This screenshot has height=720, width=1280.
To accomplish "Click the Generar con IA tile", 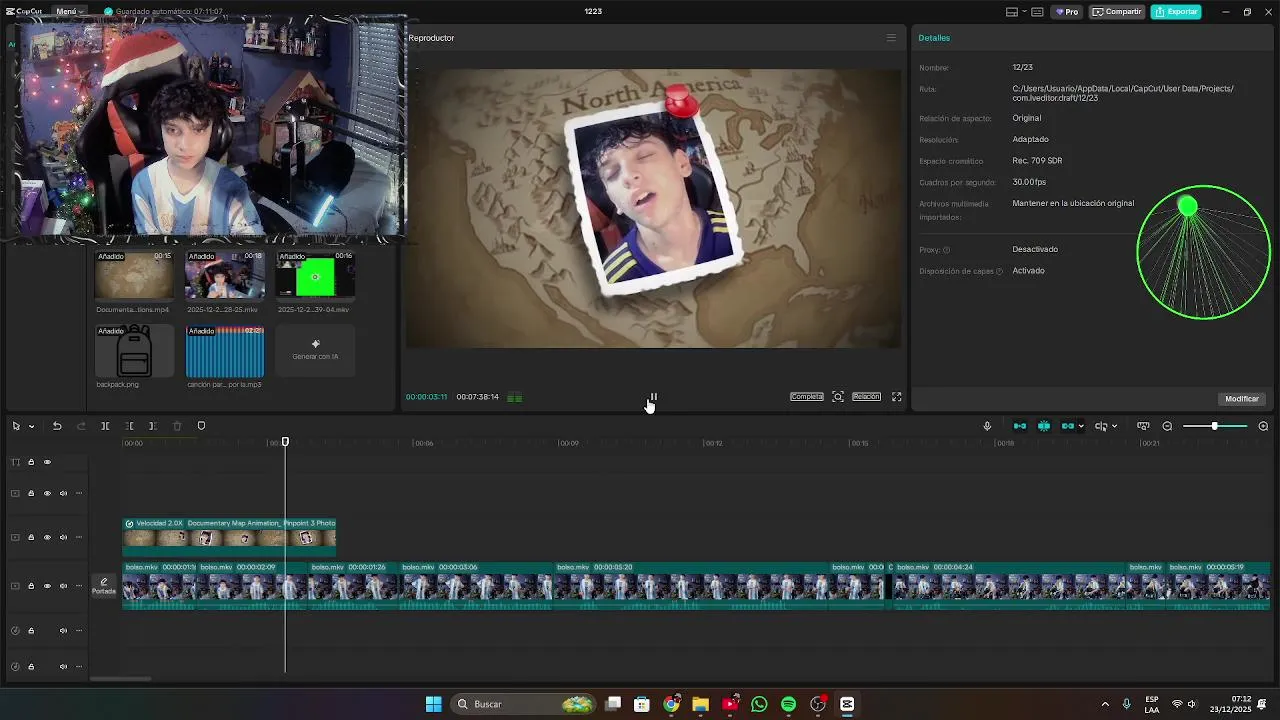I will pyautogui.click(x=315, y=350).
